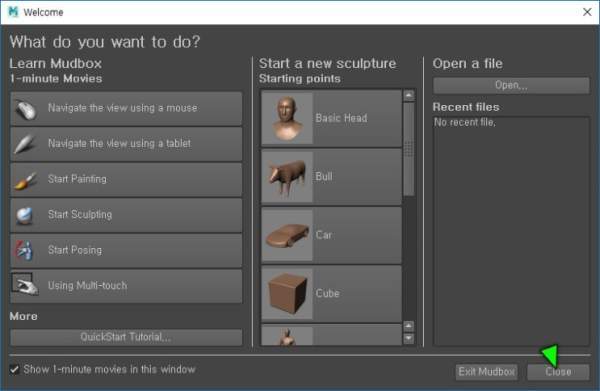The width and height of the screenshot is (600, 391).
Task: Open the Start Painting movie
Action: tap(126, 179)
